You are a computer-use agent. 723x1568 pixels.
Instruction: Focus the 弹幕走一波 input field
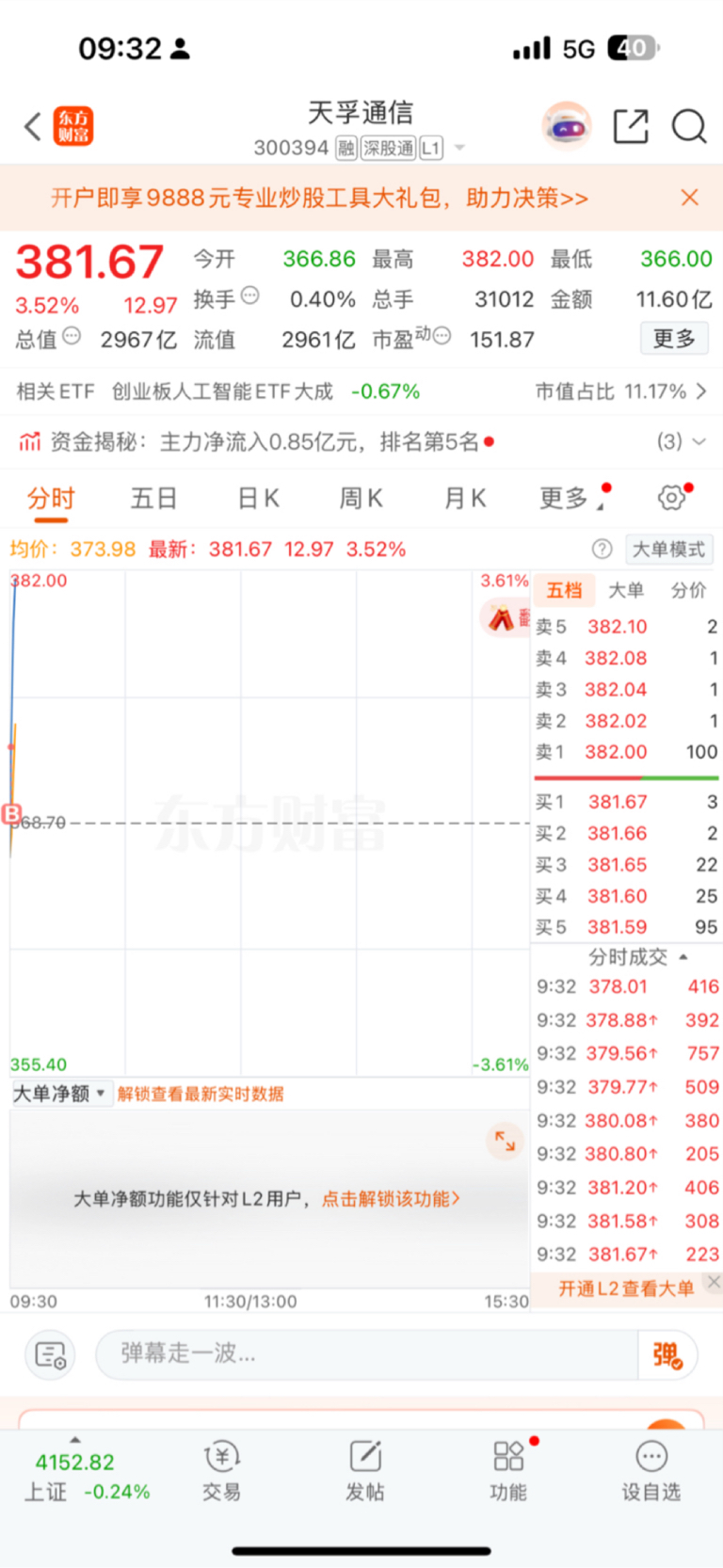tap(367, 1354)
